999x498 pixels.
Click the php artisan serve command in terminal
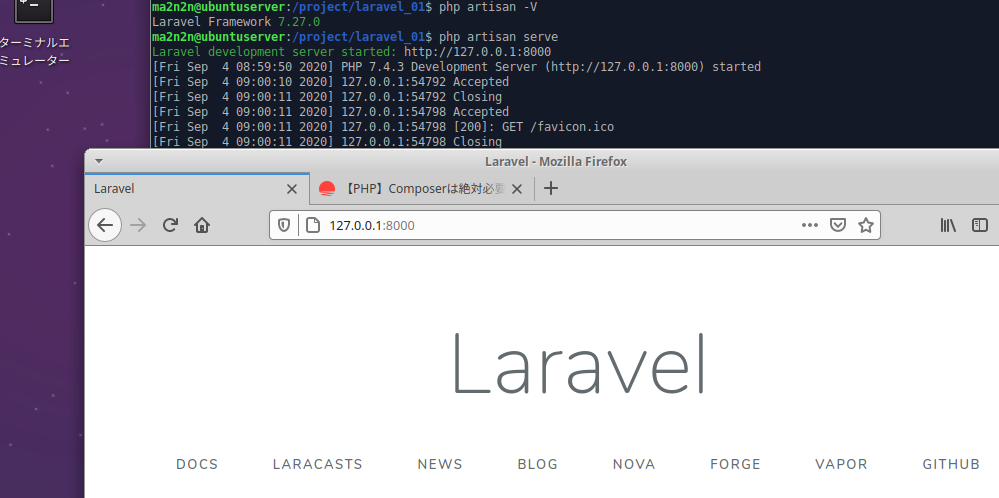click(x=498, y=37)
